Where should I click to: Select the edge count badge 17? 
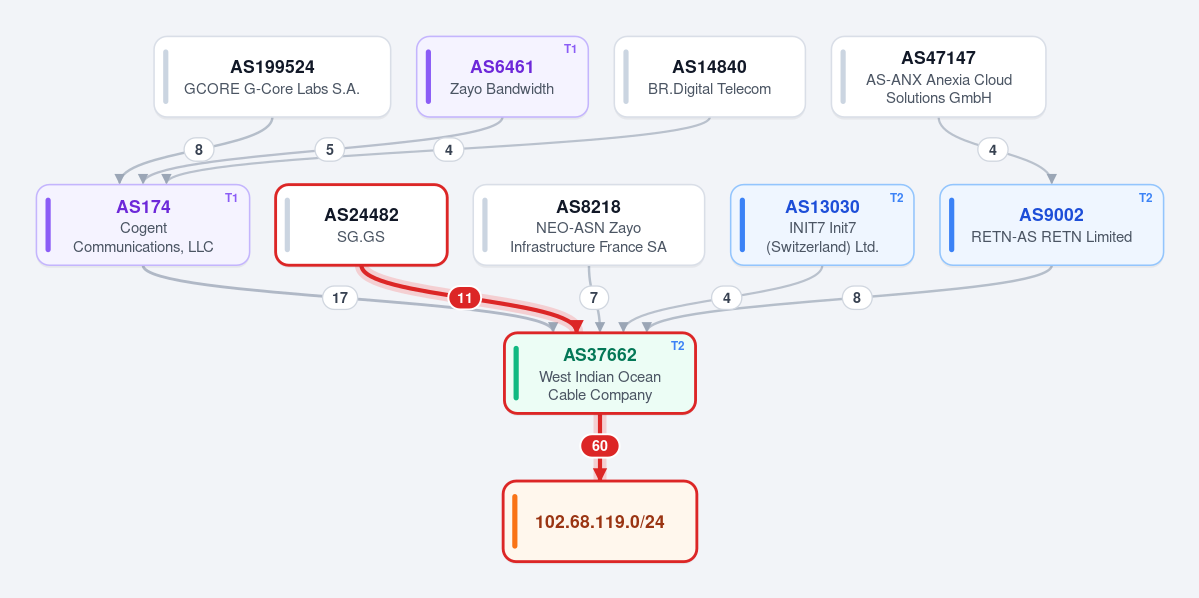click(x=340, y=297)
